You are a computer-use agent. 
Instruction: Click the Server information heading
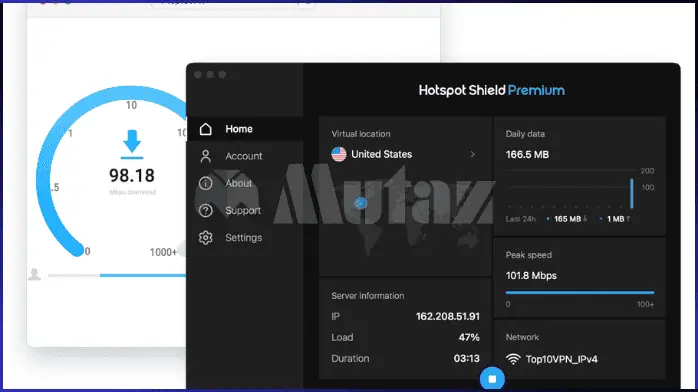tap(368, 296)
